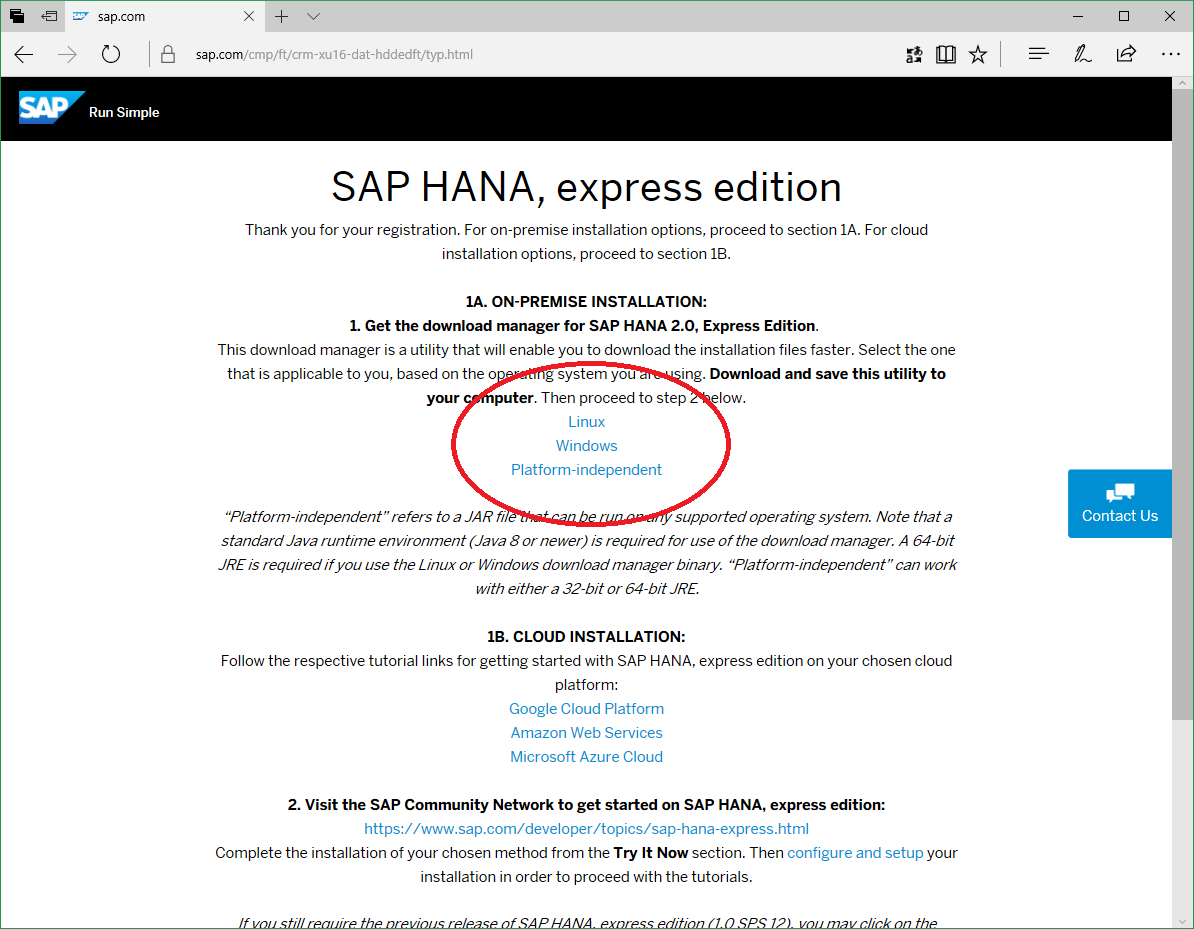
Task: Click the share page icon
Action: pos(1126,54)
